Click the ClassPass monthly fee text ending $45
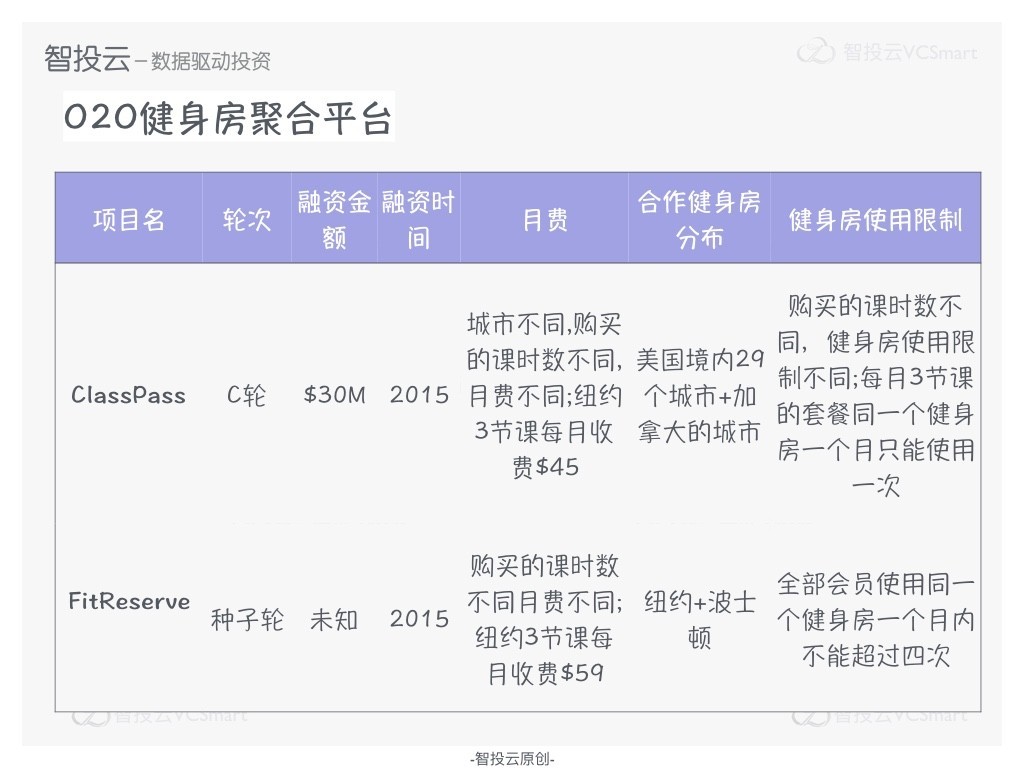 (545, 395)
